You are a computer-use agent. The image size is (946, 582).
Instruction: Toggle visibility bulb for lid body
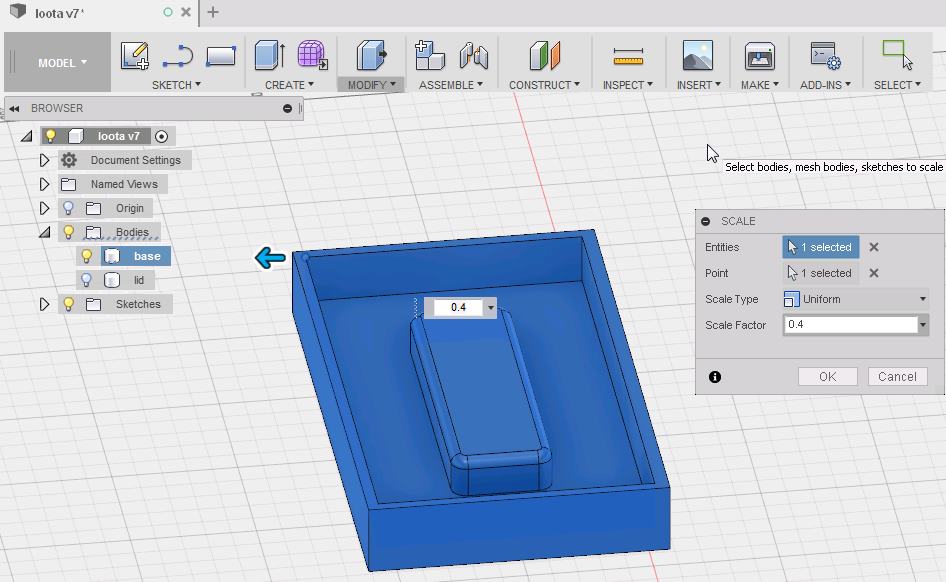tap(86, 280)
